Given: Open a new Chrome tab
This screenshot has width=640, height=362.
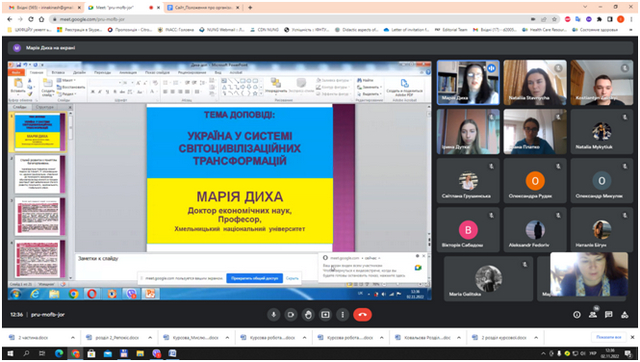Looking at the screenshot, I should tap(250, 7).
